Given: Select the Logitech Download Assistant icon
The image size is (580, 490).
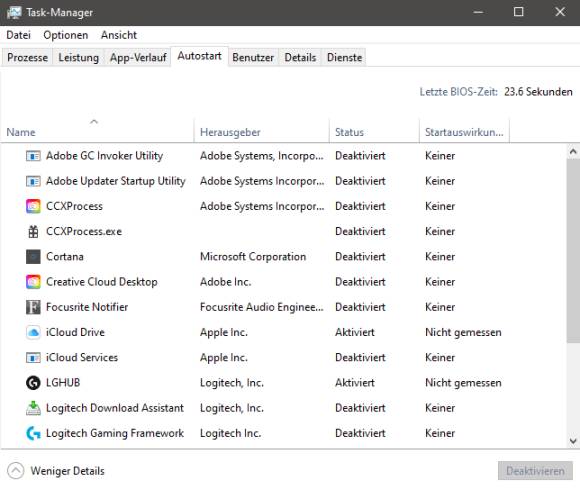Looking at the screenshot, I should (33, 408).
